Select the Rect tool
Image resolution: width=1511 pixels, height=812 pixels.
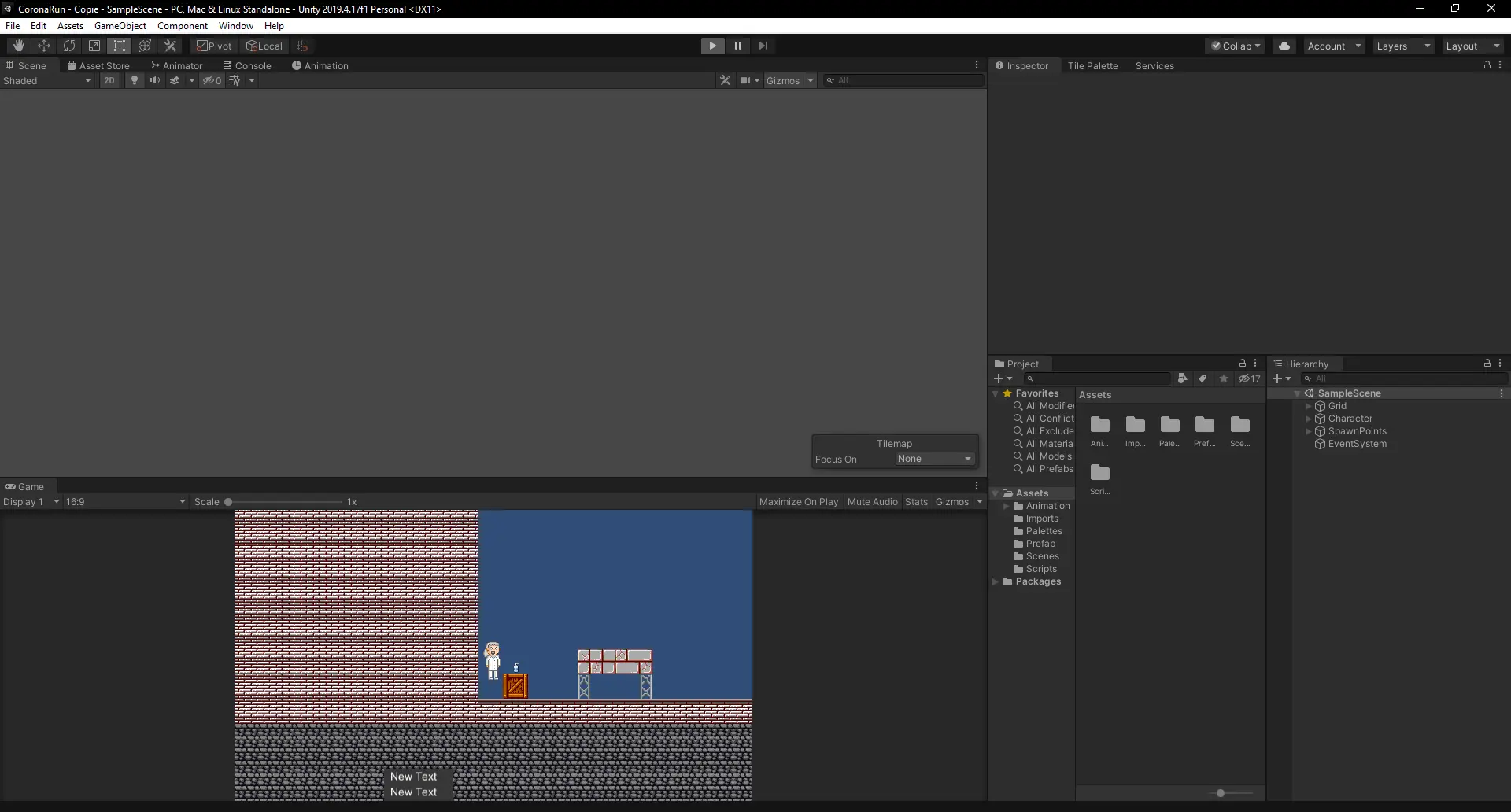click(120, 46)
